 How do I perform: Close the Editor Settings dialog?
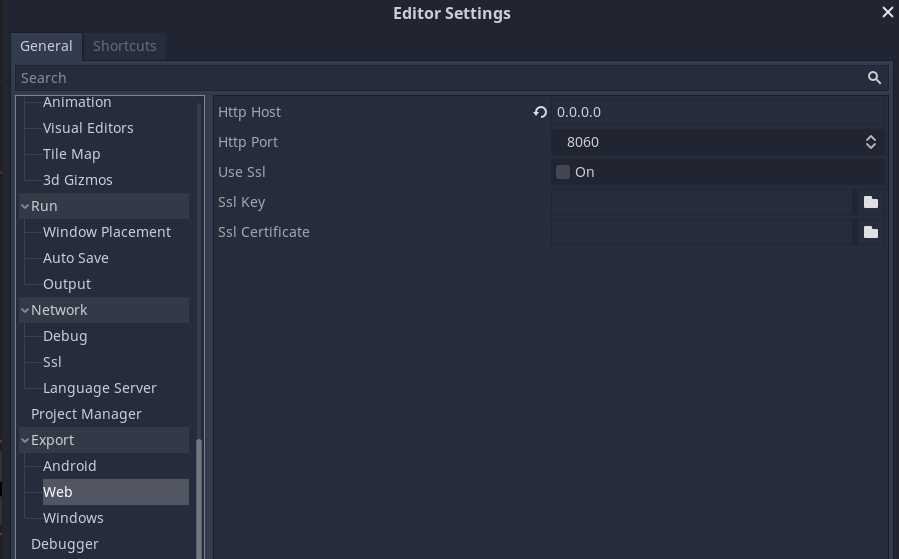click(888, 12)
